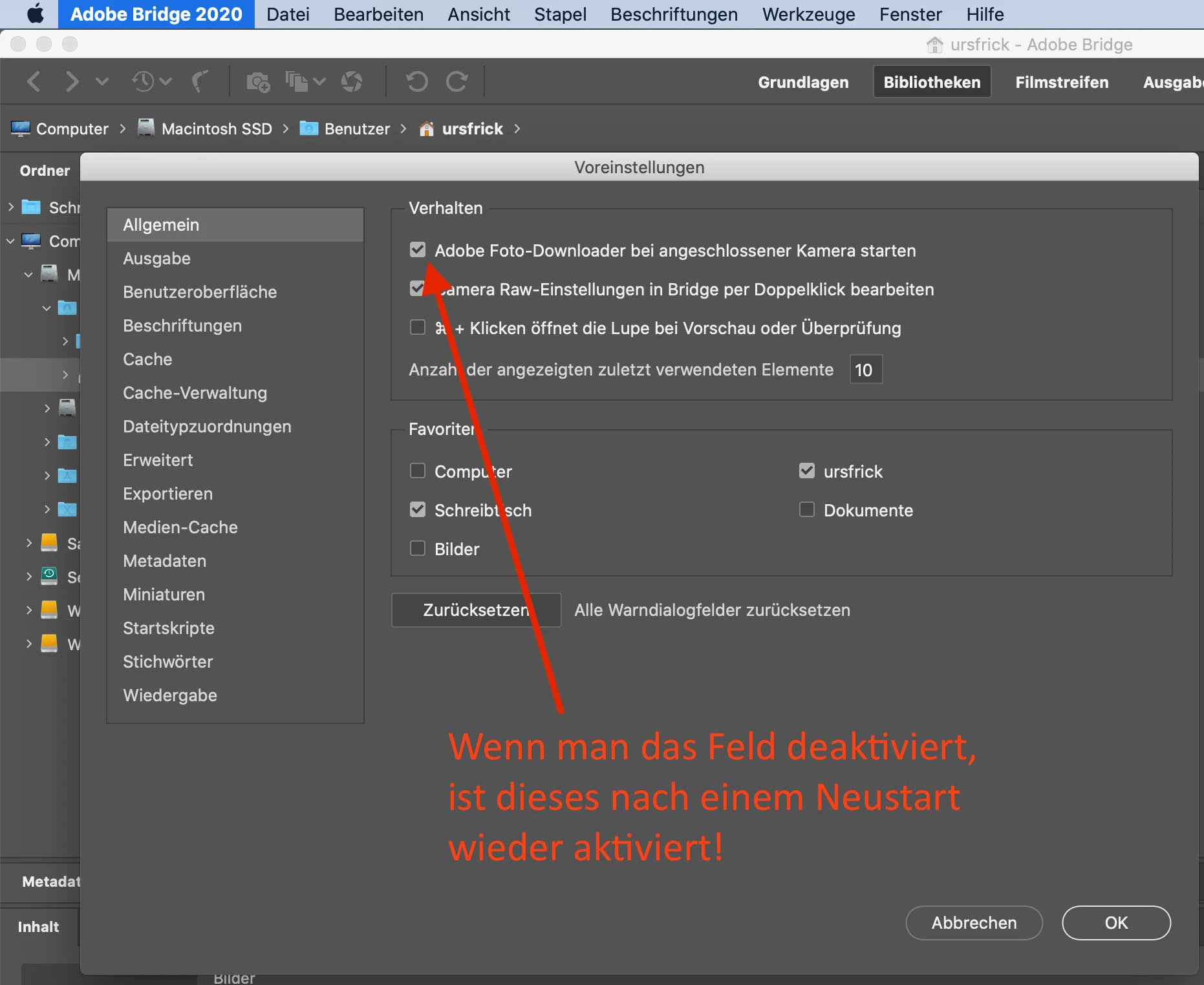This screenshot has height=985, width=1204.
Task: Toggle Camera Raw-Einstellungen per Doppelklick checkbox
Action: click(x=418, y=288)
